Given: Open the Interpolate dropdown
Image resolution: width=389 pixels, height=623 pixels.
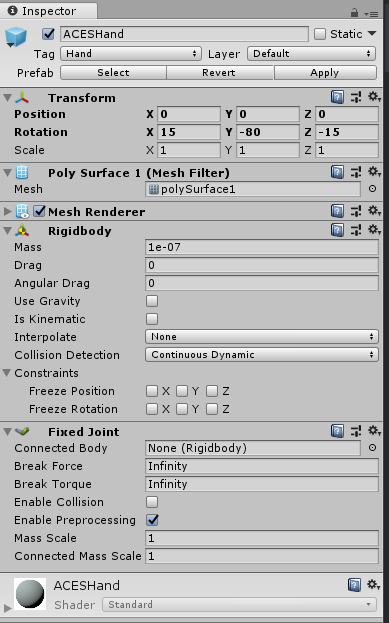Looking at the screenshot, I should (x=262, y=337).
